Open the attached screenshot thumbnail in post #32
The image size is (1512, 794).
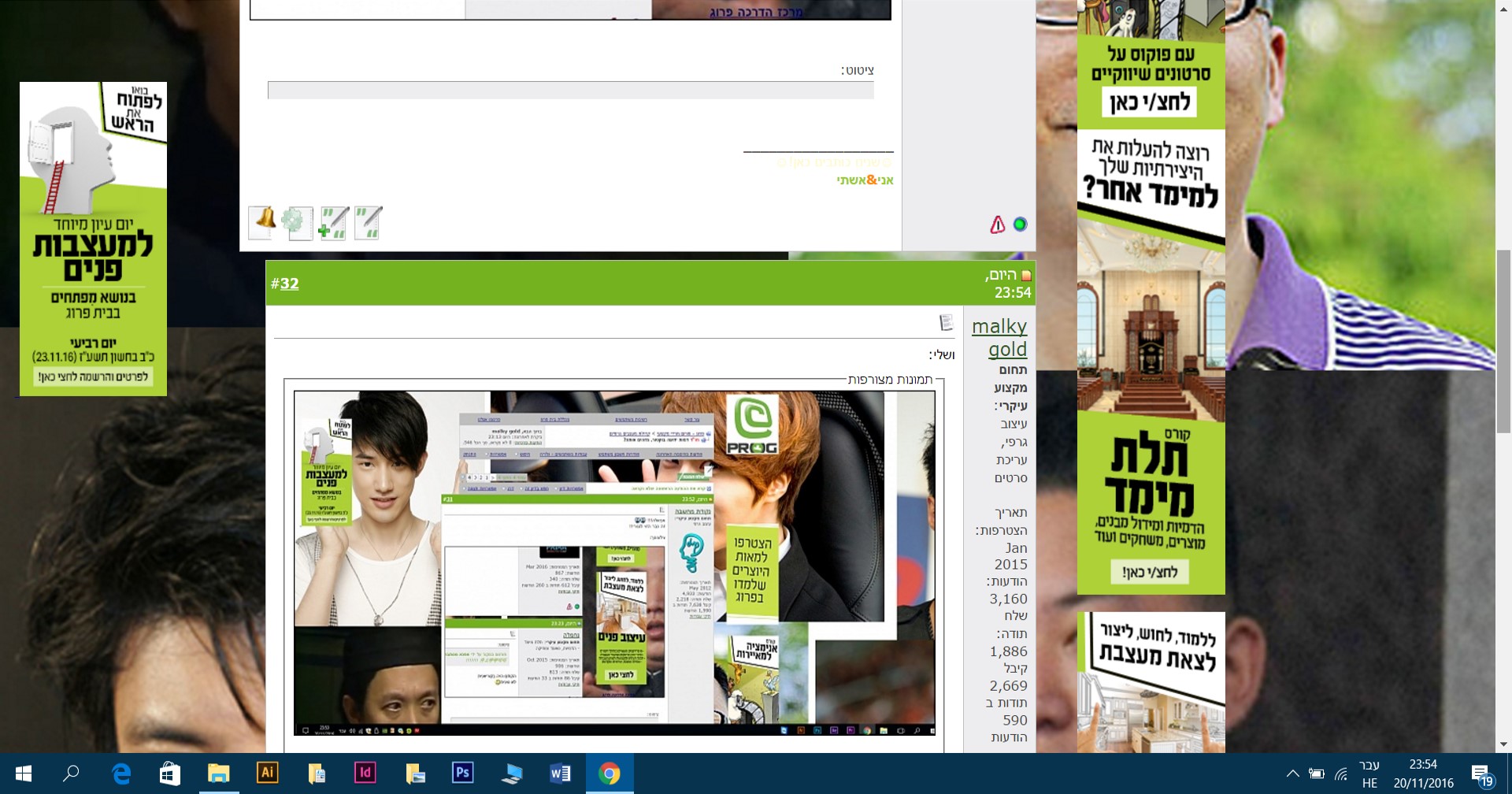614,563
